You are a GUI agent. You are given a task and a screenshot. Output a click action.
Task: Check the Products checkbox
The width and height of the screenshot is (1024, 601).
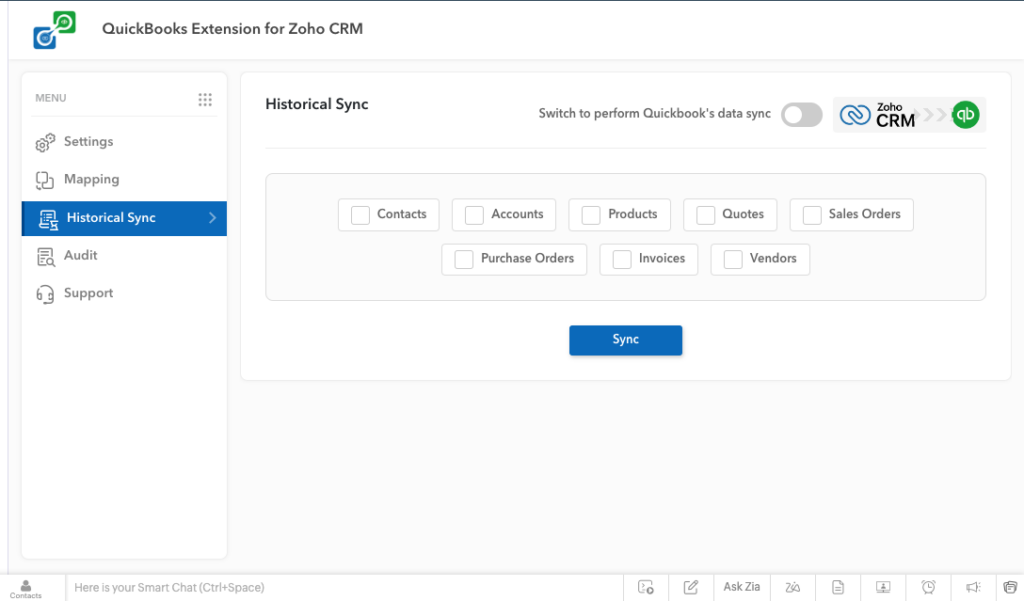tap(591, 215)
